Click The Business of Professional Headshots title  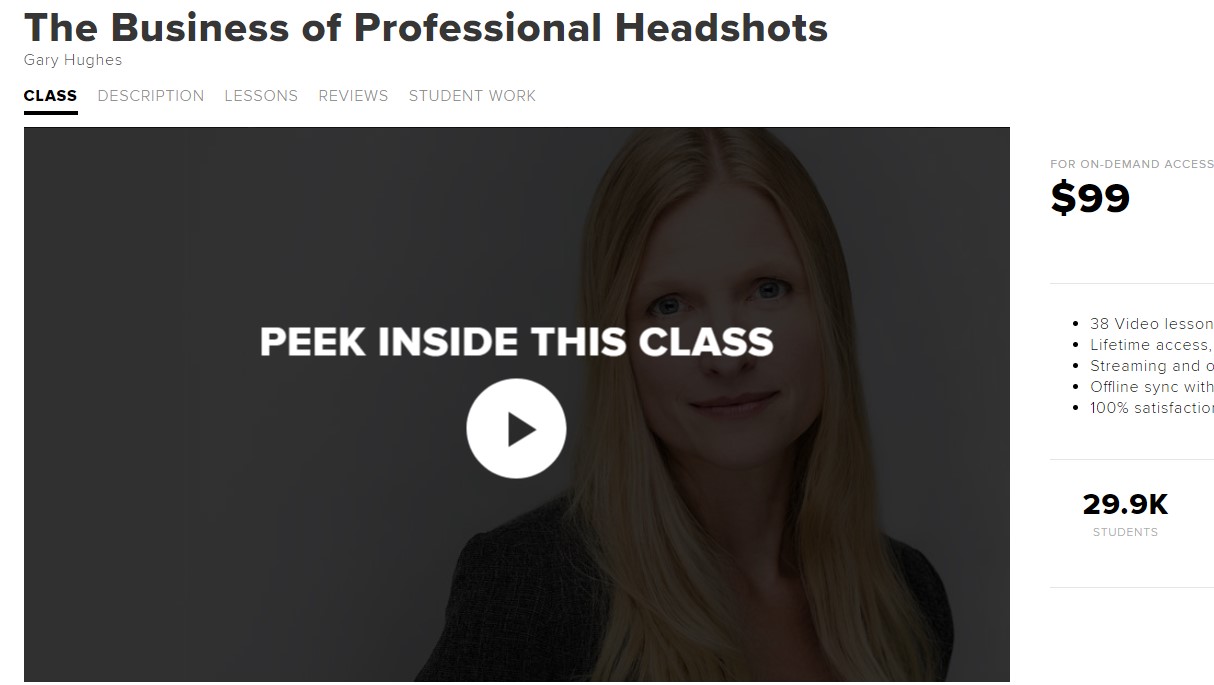(426, 27)
